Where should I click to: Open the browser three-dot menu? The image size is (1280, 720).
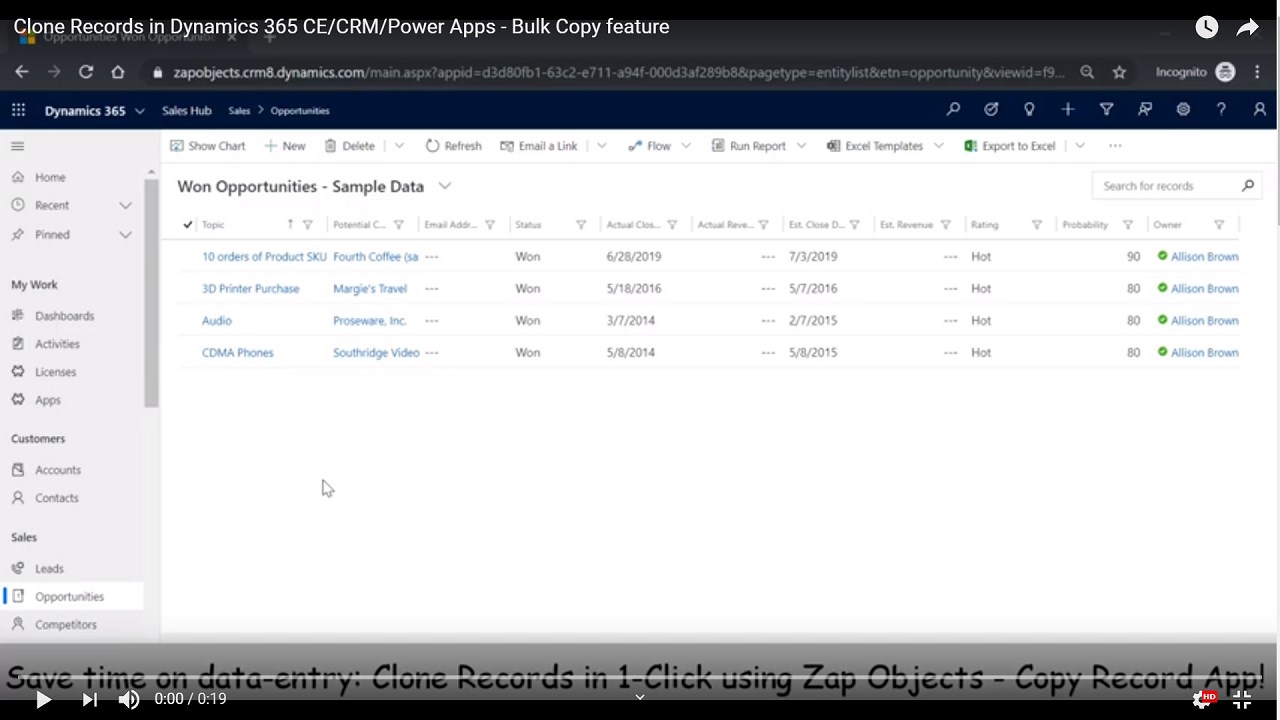click(1258, 72)
